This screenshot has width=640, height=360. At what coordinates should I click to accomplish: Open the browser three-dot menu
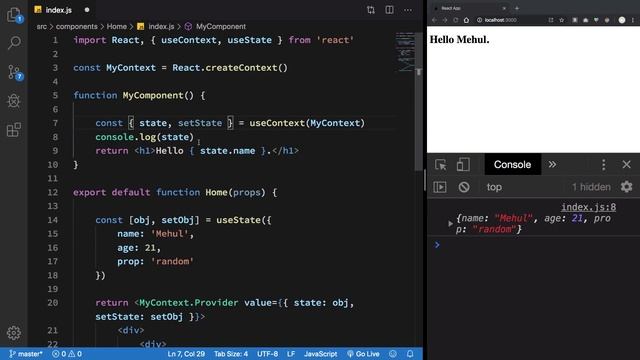[x=633, y=20]
